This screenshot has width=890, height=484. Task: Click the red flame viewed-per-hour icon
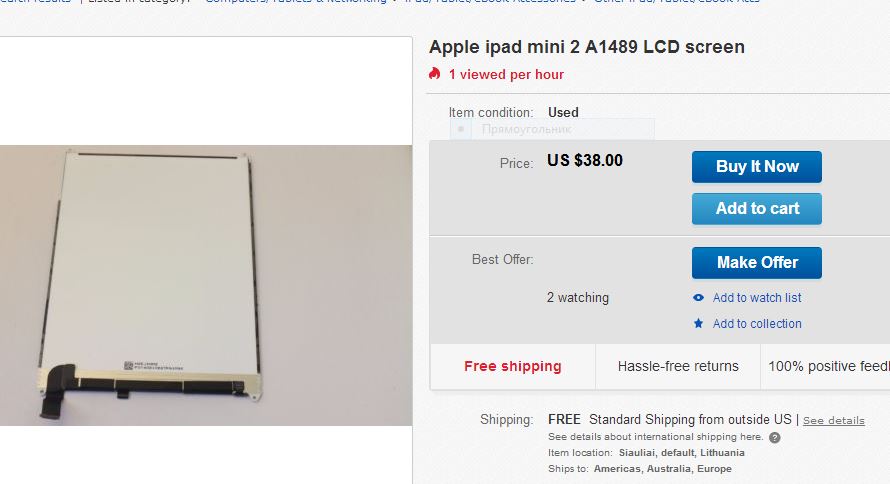point(435,74)
